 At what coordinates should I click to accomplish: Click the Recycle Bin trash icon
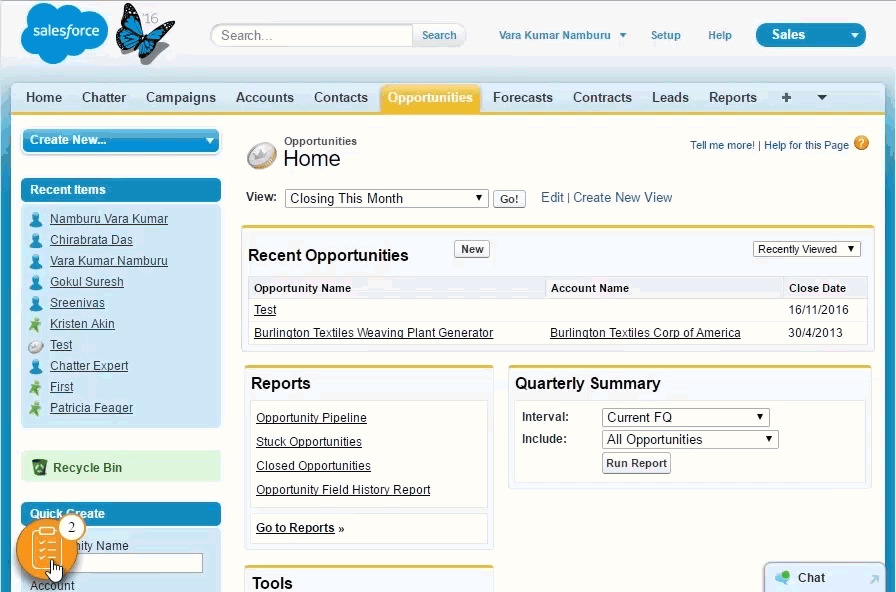tap(39, 467)
